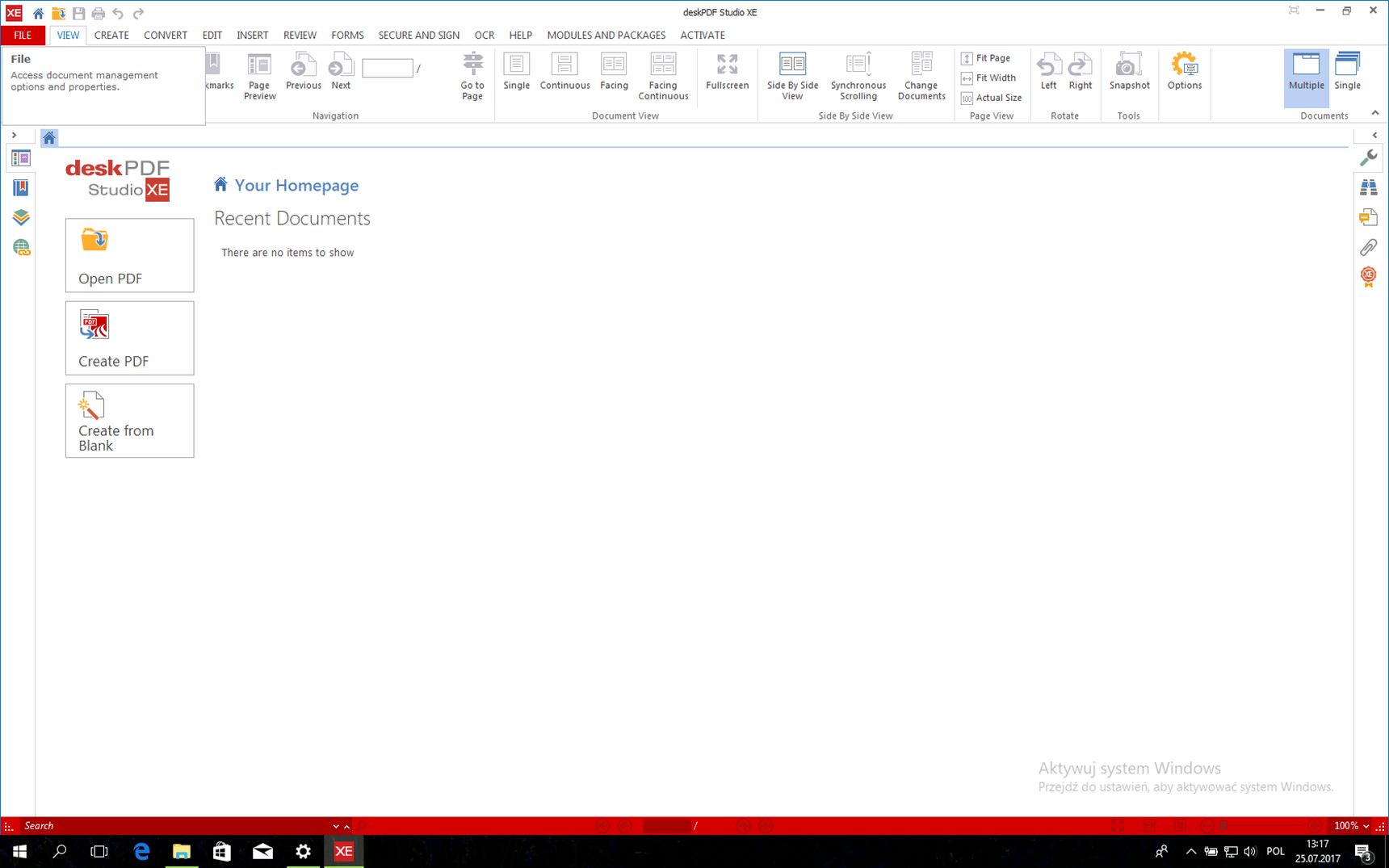This screenshot has height=868, width=1389.
Task: Open signatures ribbon-badge panel on right
Action: 1368,277
